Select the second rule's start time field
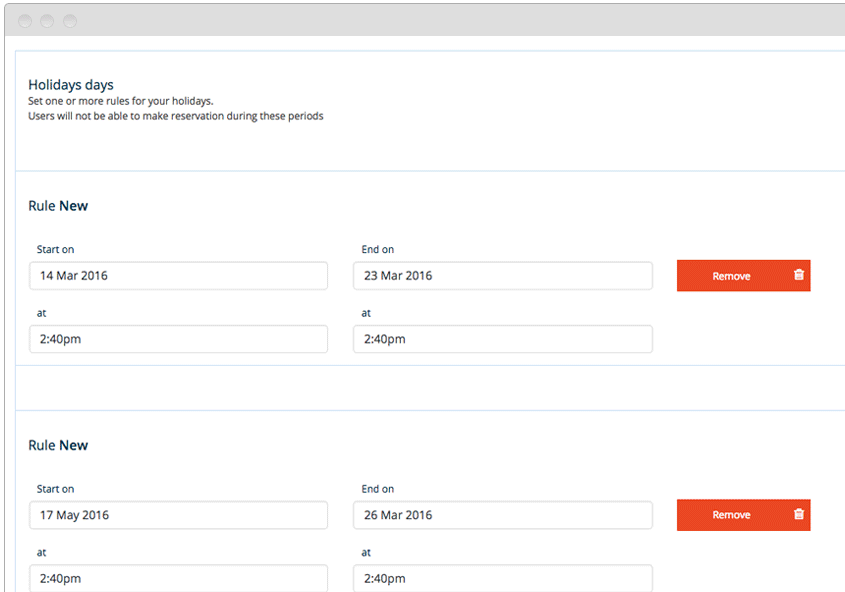Image resolution: width=845 pixels, height=592 pixels. pos(178,578)
